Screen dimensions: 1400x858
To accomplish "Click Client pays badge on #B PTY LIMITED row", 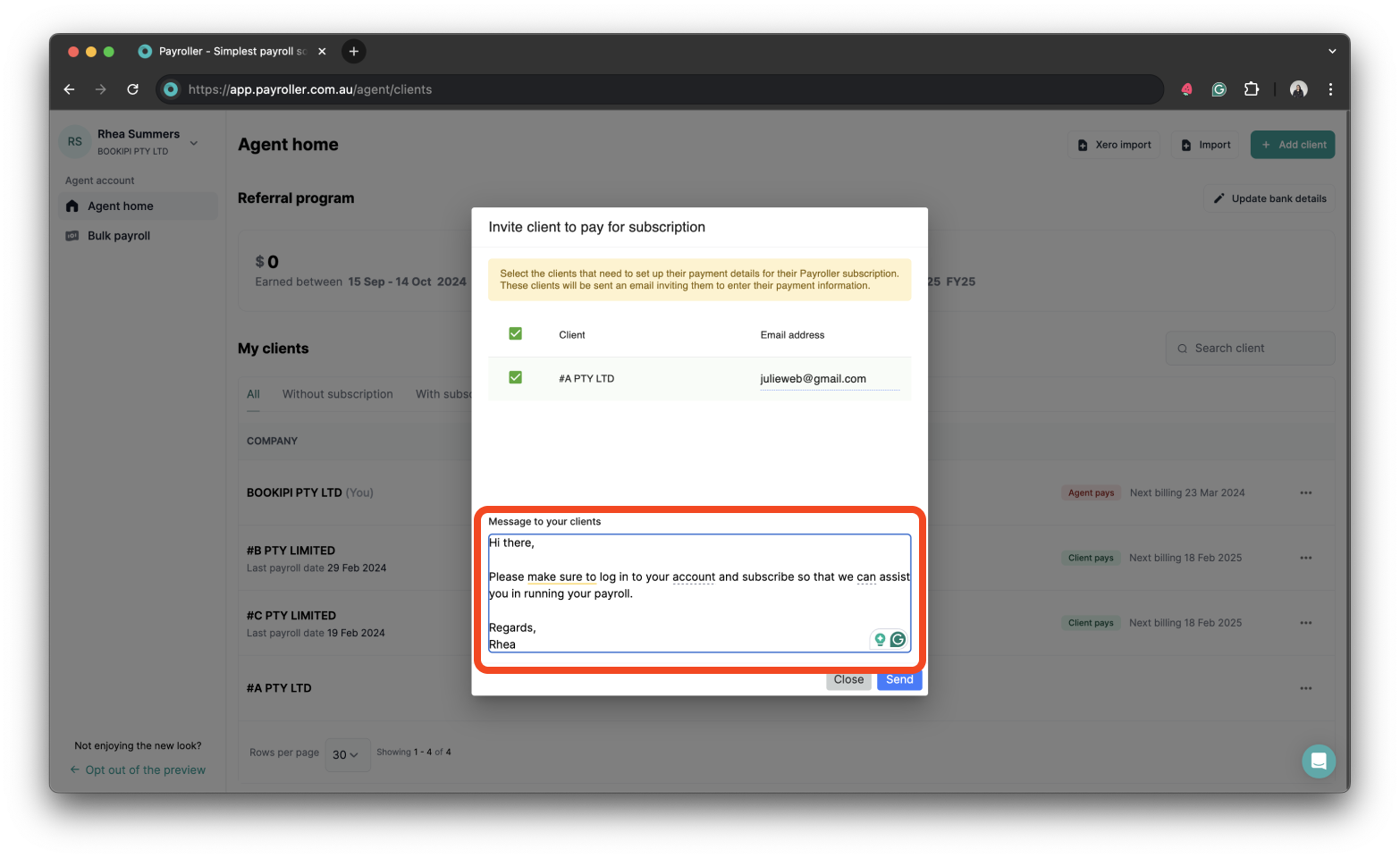I will tap(1091, 558).
